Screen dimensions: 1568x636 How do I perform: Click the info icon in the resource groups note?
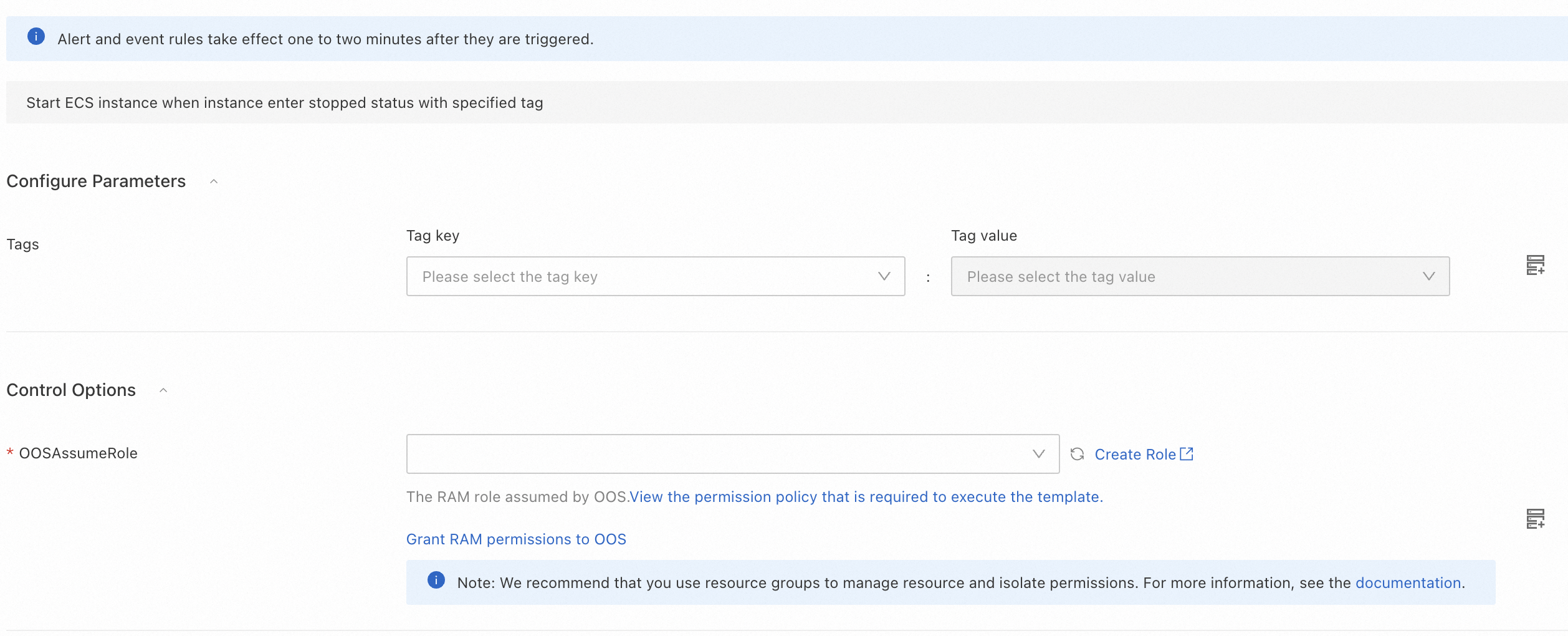click(x=436, y=581)
